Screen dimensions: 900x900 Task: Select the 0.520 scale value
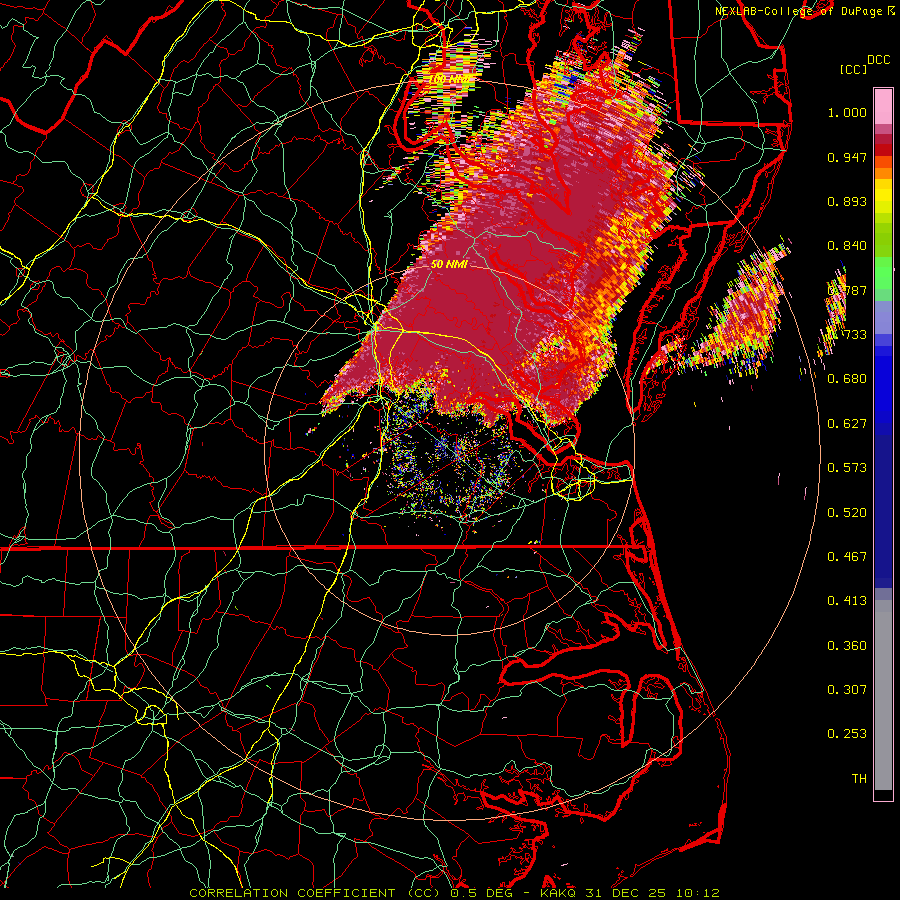847,512
